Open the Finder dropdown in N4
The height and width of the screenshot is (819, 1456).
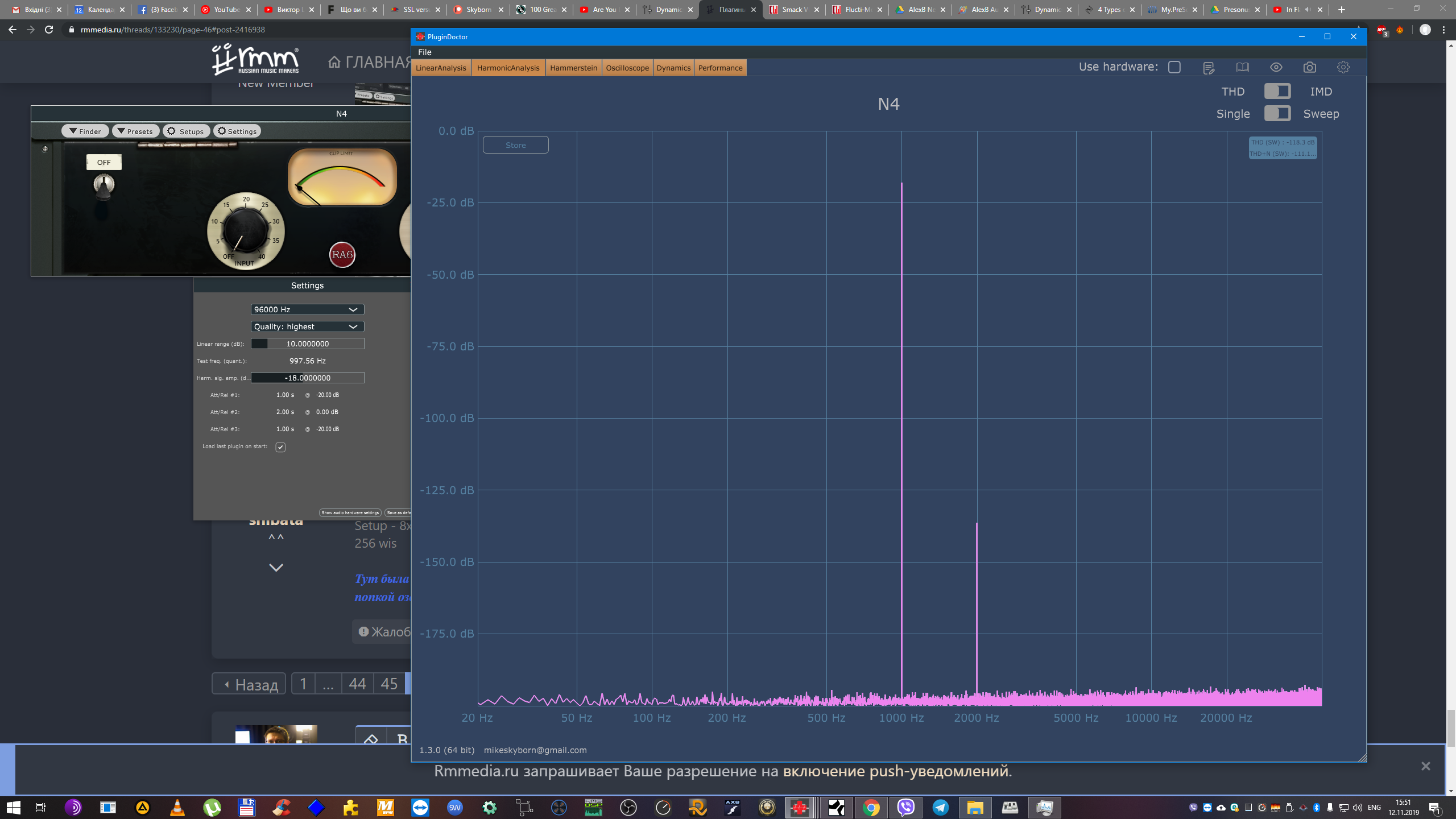click(x=85, y=131)
